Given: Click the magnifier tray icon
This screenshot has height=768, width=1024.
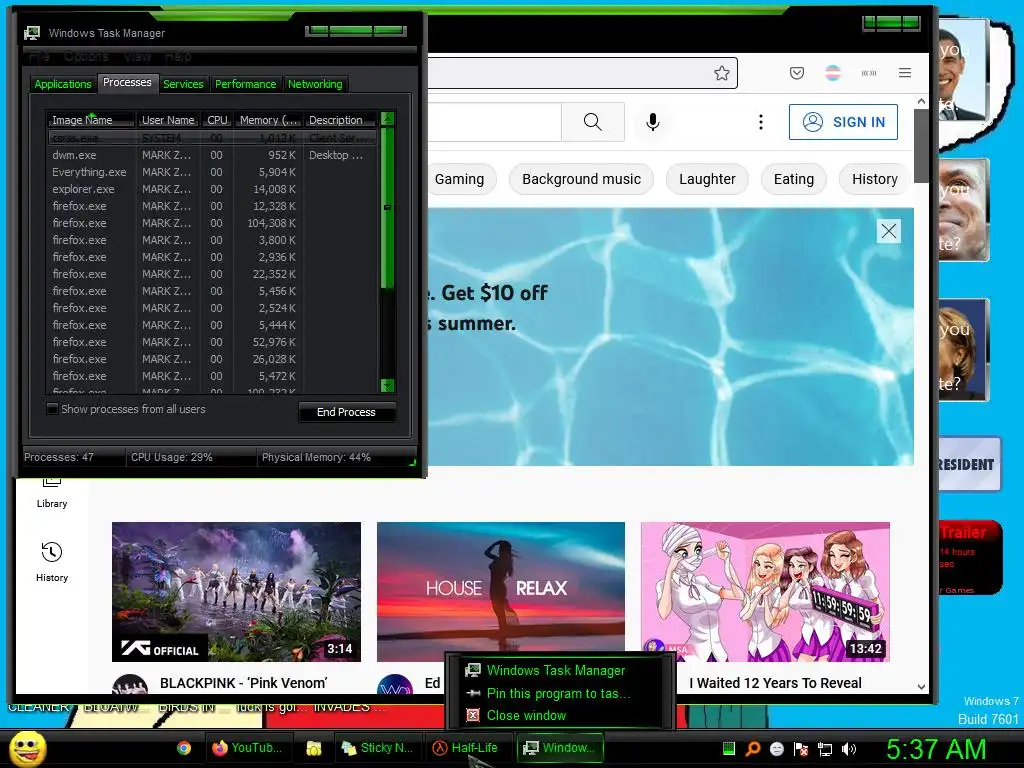Looking at the screenshot, I should (x=753, y=749).
